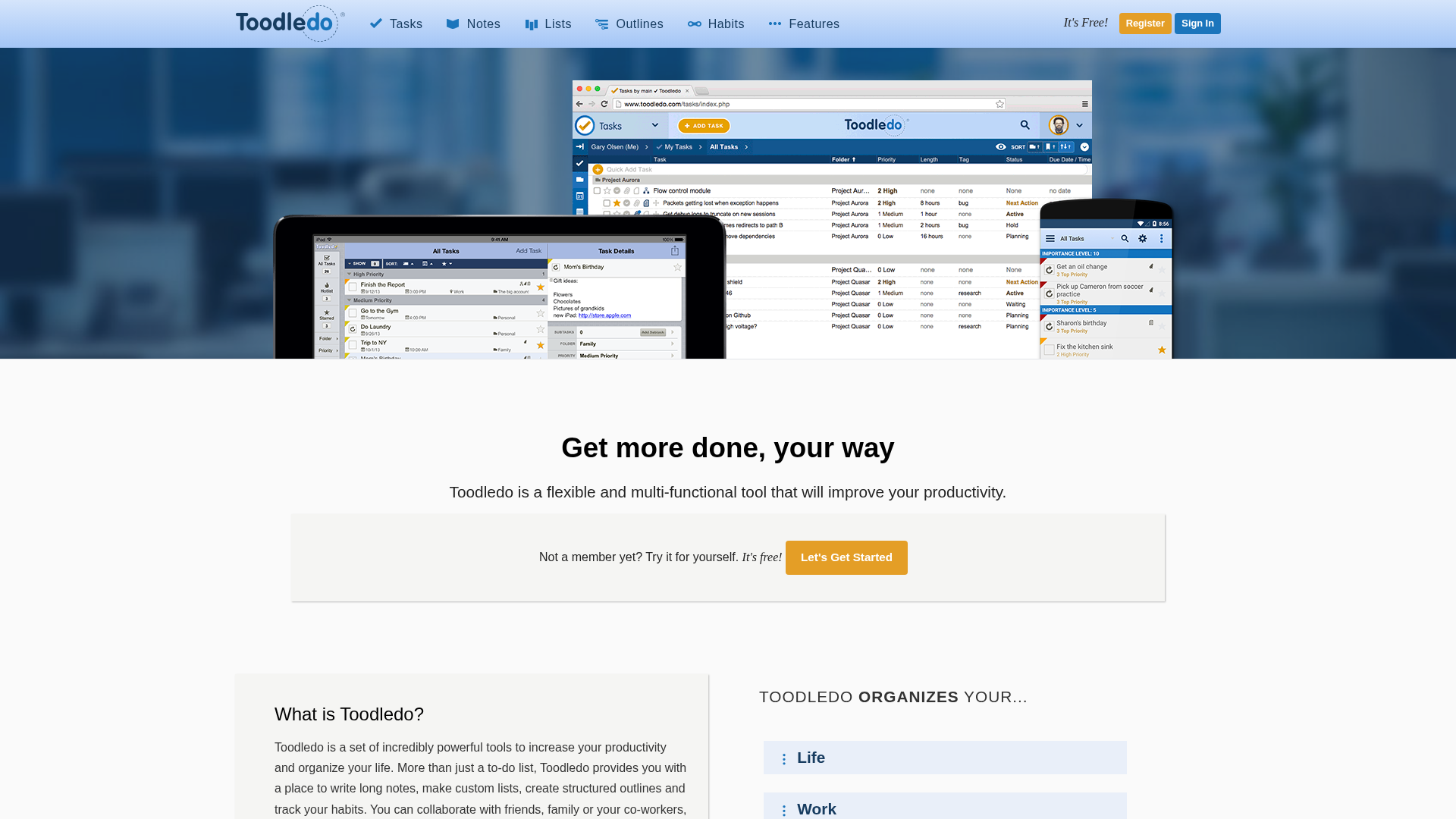Click the Register button
This screenshot has width=1456, height=819.
coord(1144,24)
